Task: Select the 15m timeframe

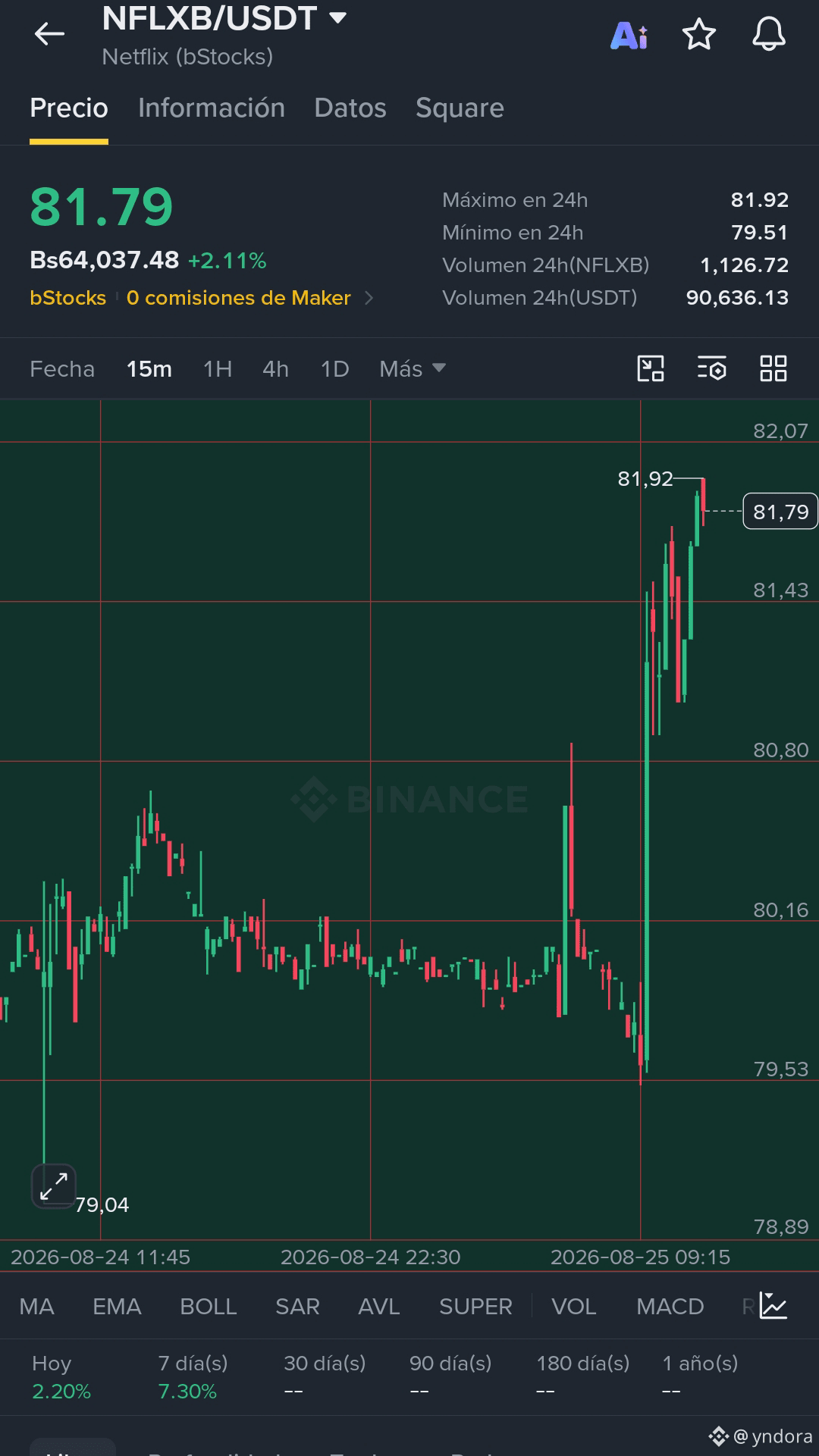Action: pos(149,369)
